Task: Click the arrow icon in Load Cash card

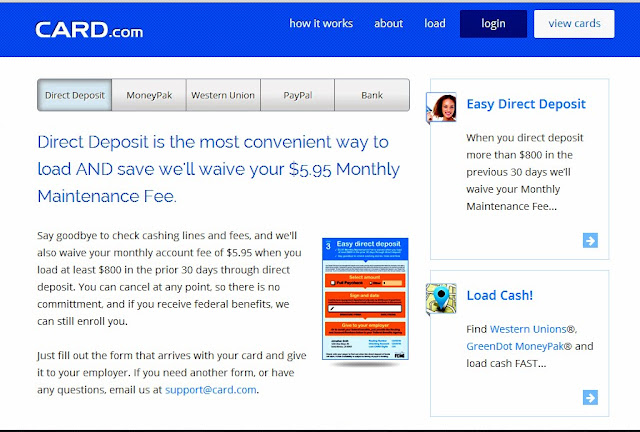Action: tap(590, 397)
